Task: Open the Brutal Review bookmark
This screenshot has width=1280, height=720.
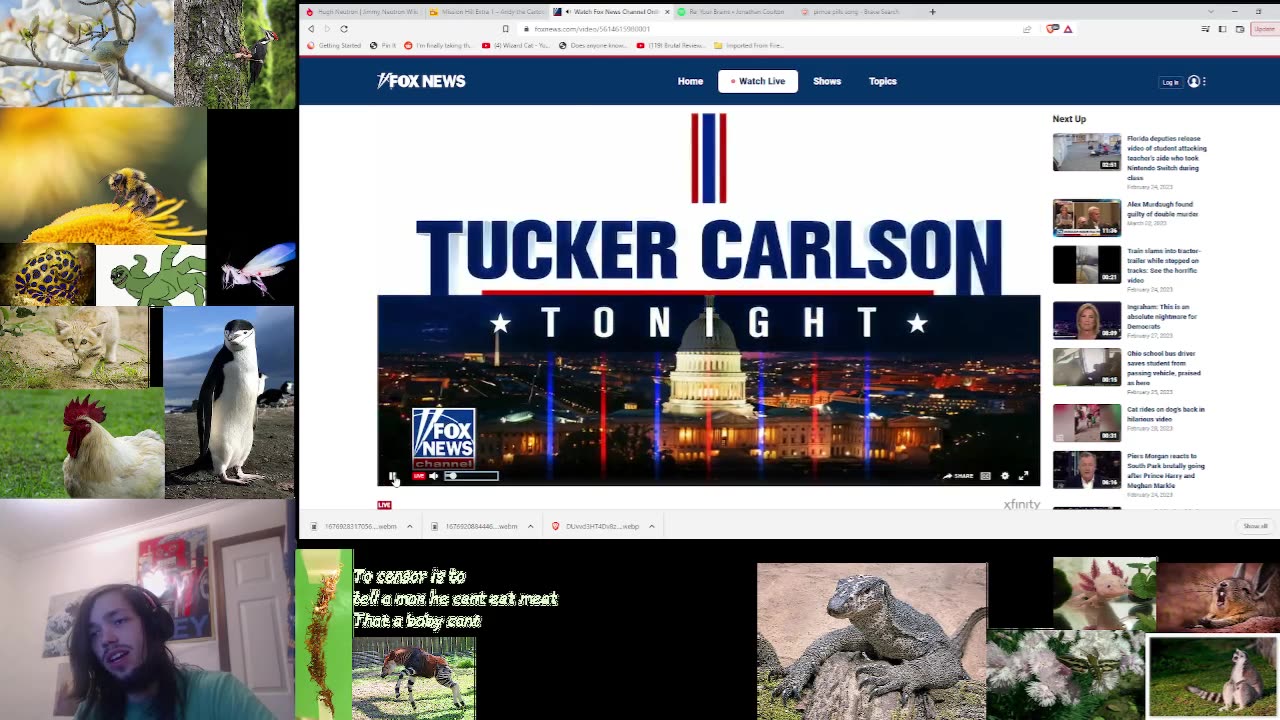Action: pos(671,45)
